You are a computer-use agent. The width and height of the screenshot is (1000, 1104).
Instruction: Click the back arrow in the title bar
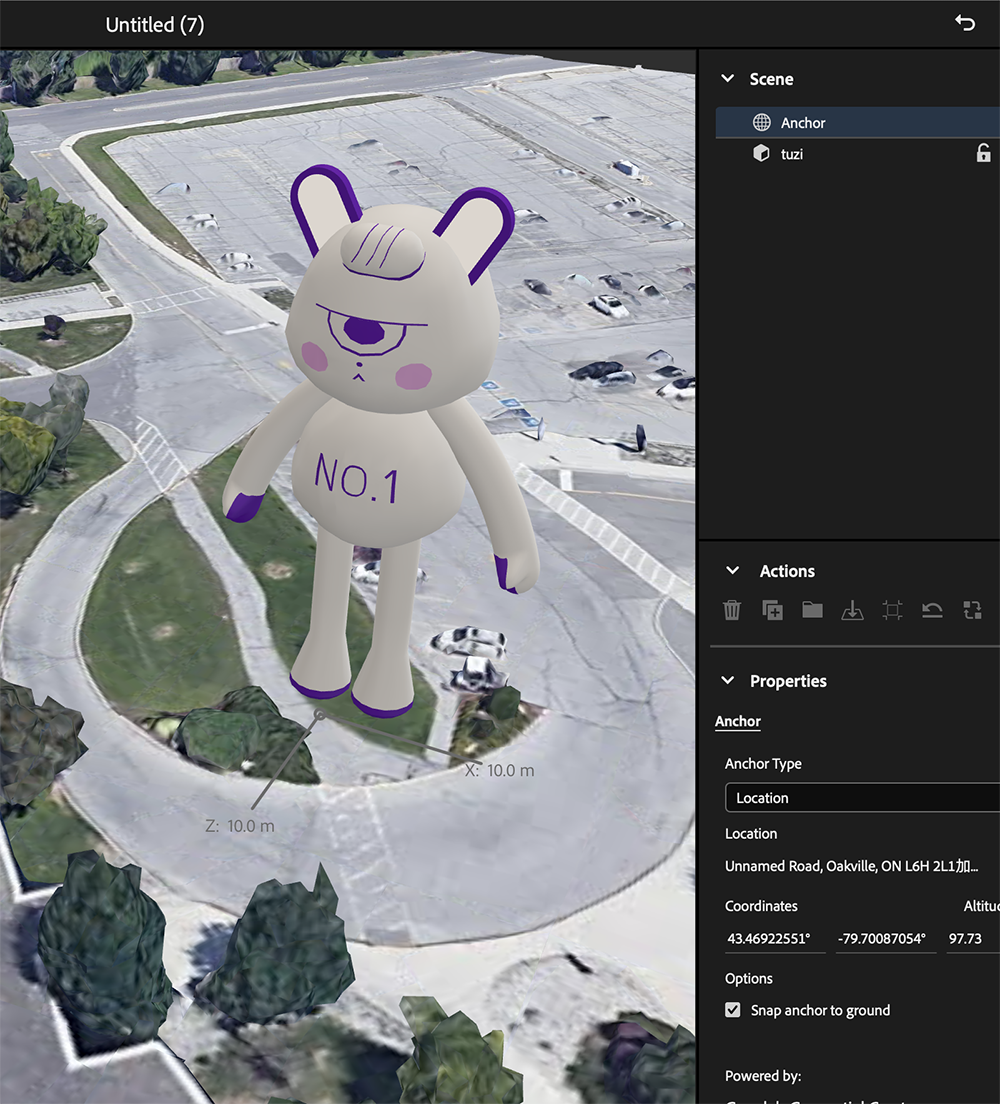tap(964, 22)
